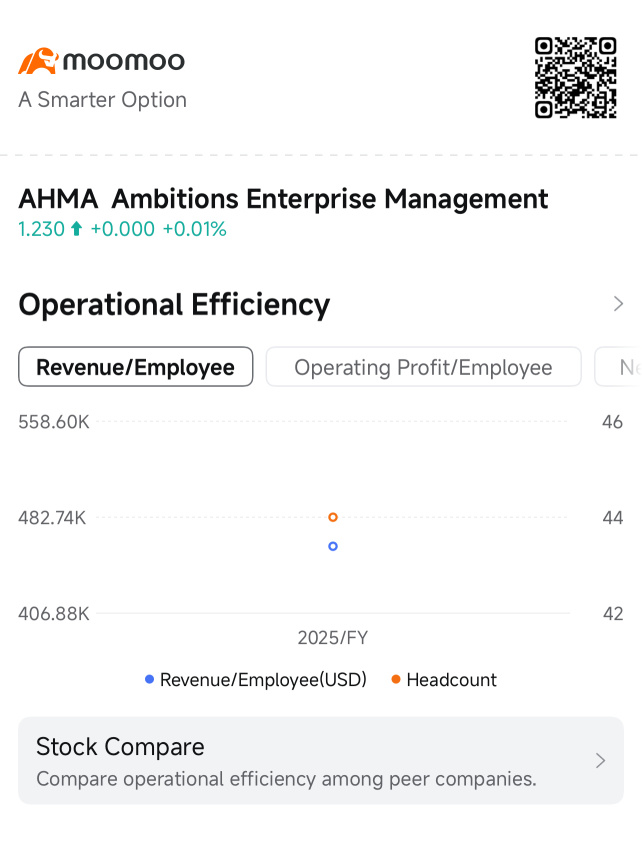Tap the QR code image
Image resolution: width=642 pixels, height=853 pixels.
click(x=575, y=77)
